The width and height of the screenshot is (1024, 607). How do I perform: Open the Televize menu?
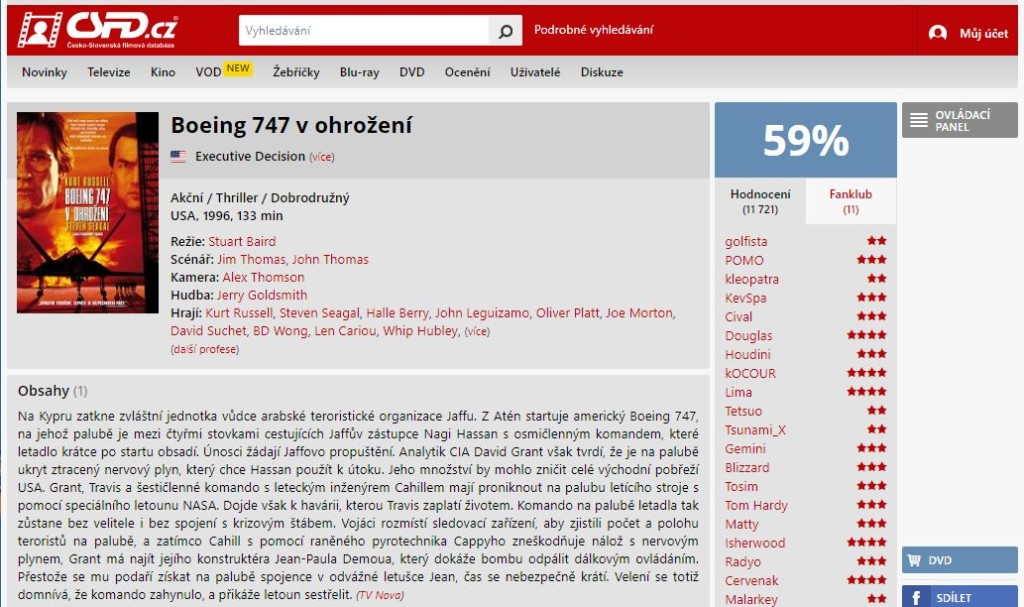coord(109,72)
